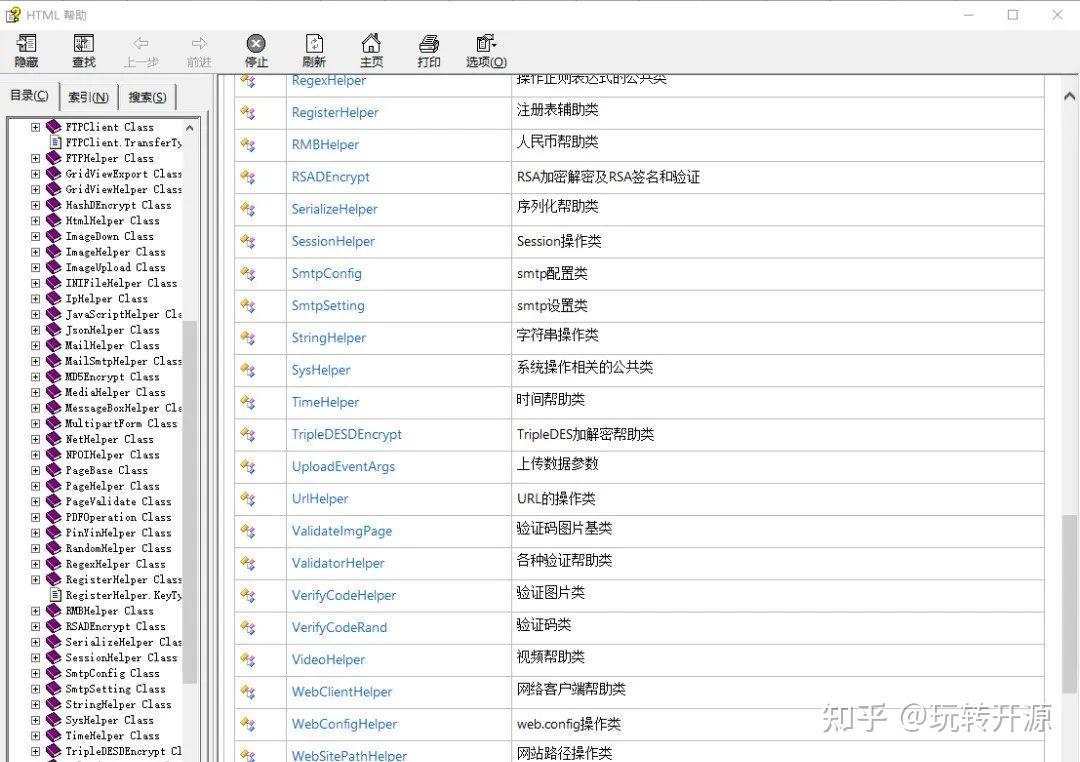Open the SerializeHelper class link
Screen dimensions: 1080x762
(334, 209)
